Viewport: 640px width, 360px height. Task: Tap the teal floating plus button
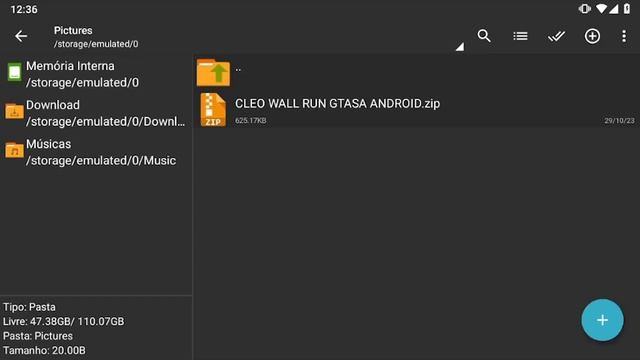[602, 320]
